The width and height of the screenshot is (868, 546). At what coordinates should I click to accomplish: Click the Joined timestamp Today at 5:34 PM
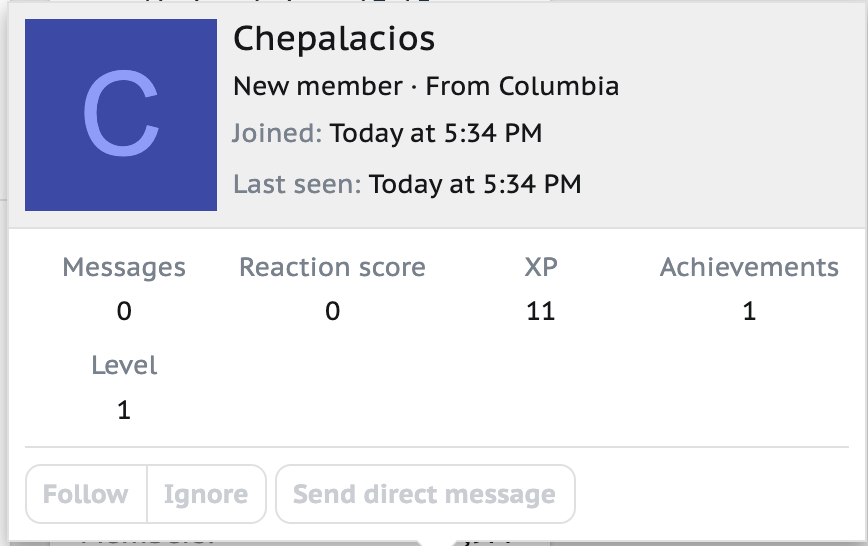tap(436, 133)
